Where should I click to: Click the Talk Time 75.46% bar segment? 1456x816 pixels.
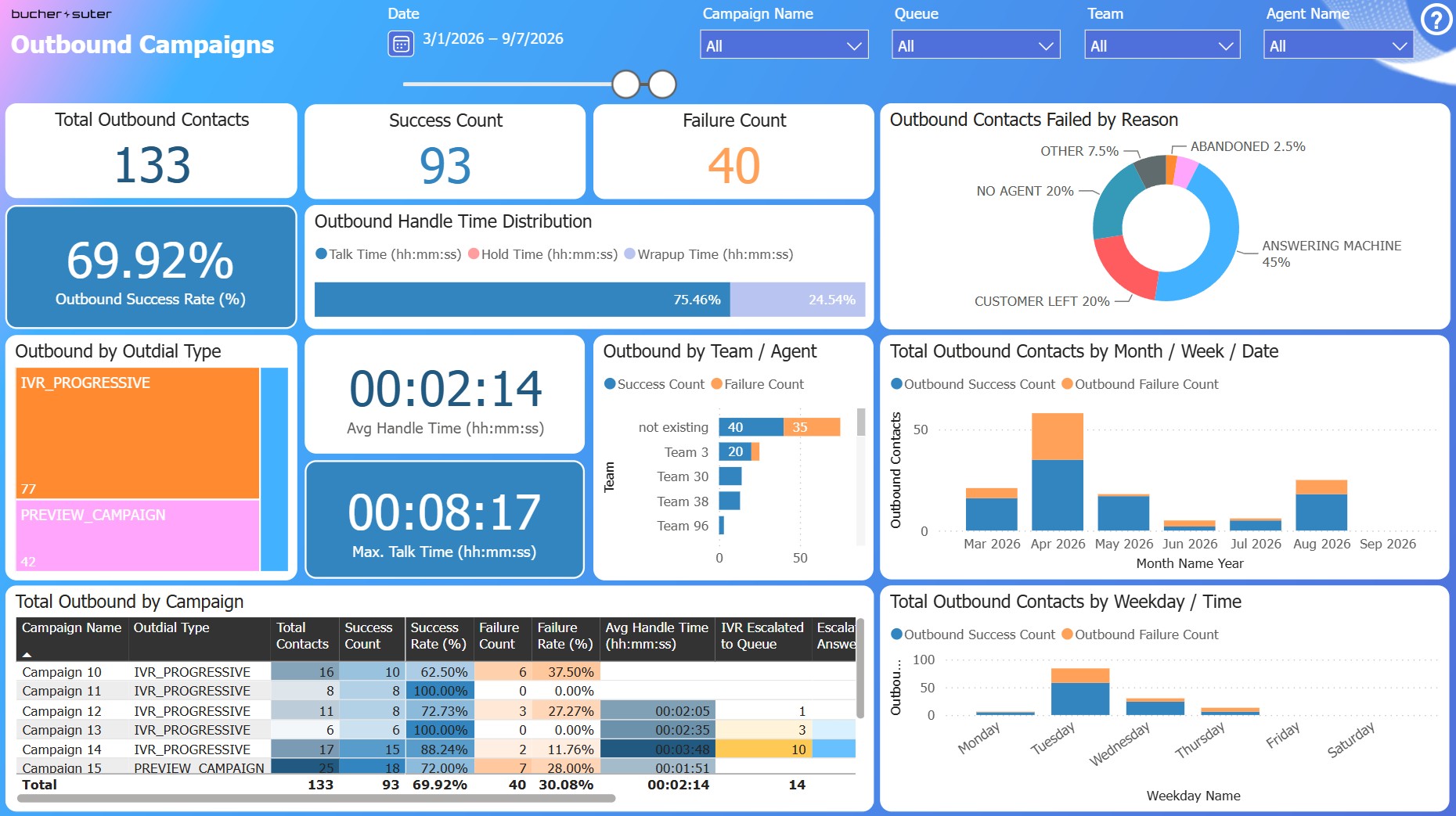(522, 300)
